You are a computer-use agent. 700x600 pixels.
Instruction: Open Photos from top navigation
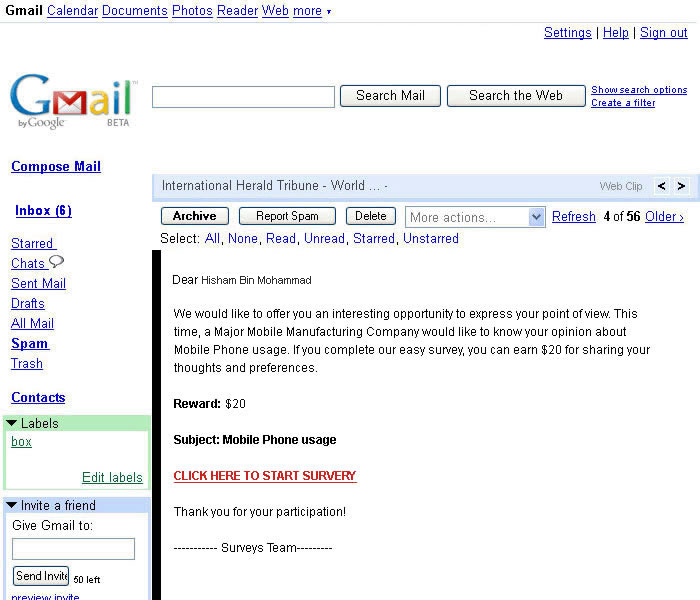pyautogui.click(x=192, y=10)
